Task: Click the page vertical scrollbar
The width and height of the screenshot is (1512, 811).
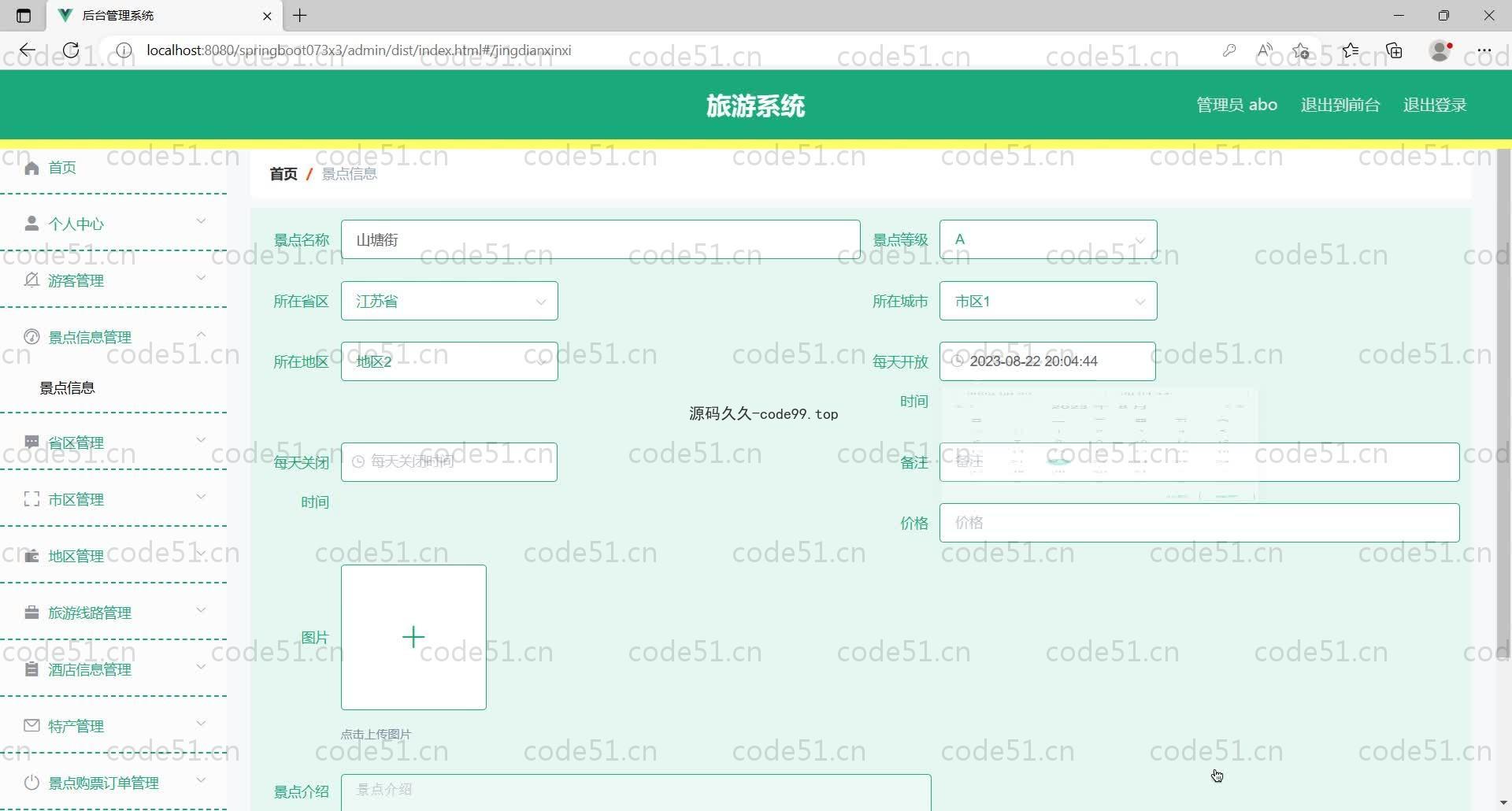Action: point(1503,402)
